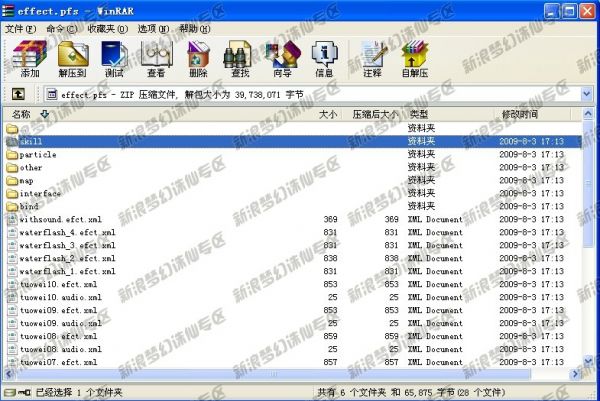
Task: Select the interface folder name
Action: click(x=40, y=194)
